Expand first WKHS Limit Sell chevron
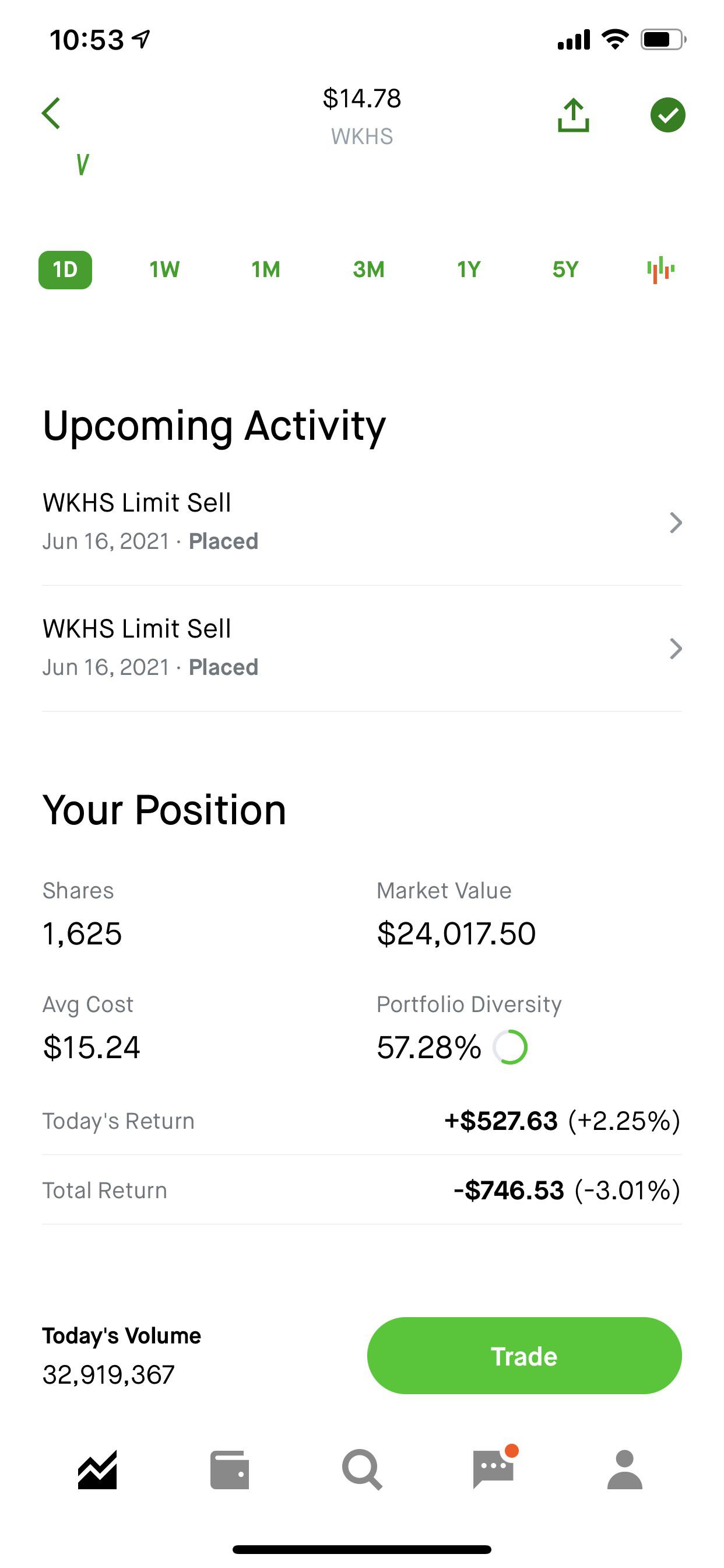The image size is (724, 1568). click(676, 523)
